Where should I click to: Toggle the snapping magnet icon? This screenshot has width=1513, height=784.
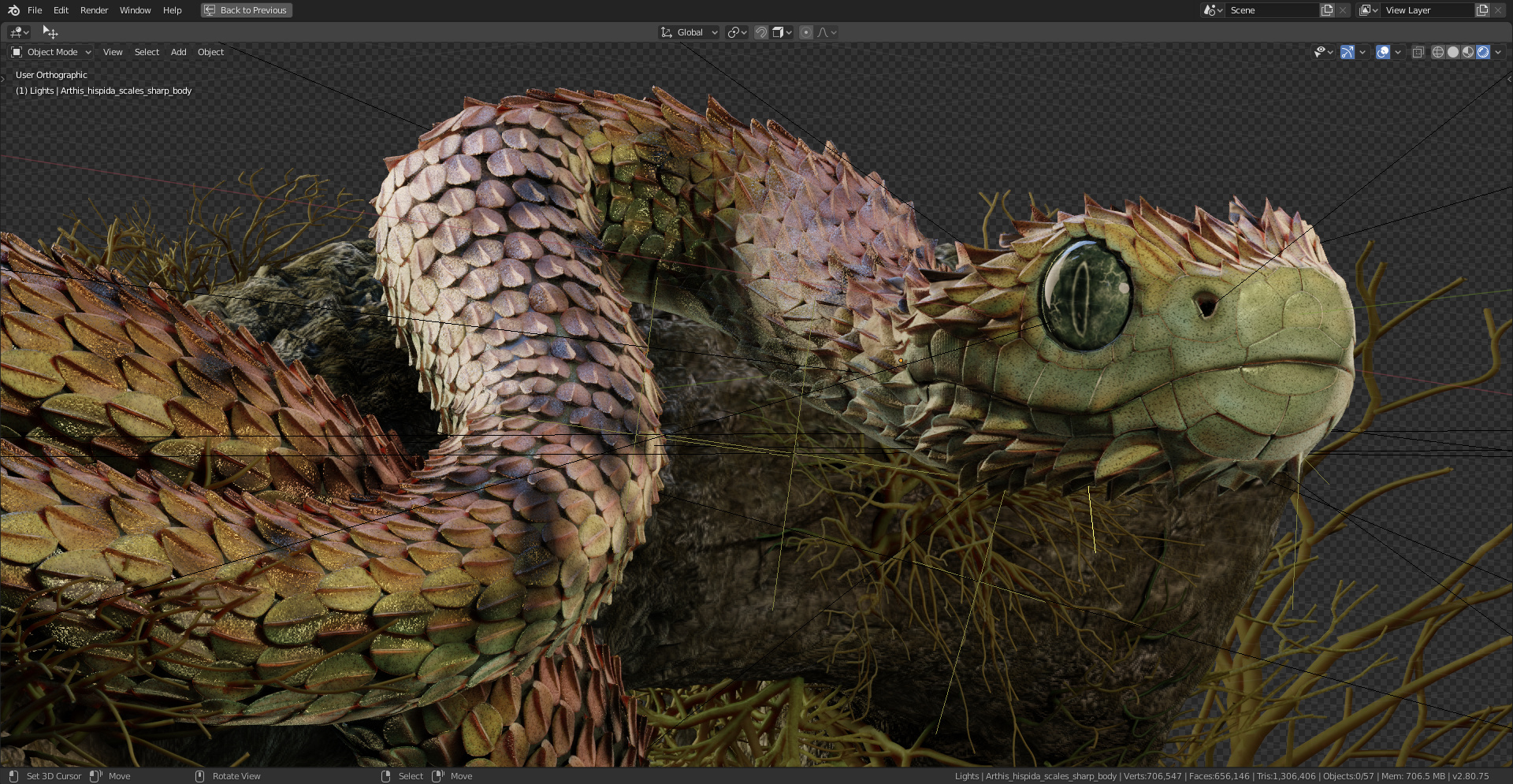761,32
